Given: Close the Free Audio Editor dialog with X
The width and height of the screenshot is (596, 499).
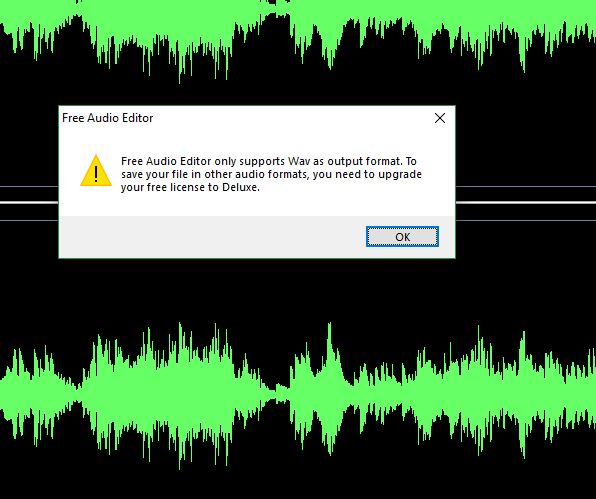Looking at the screenshot, I should click(440, 118).
